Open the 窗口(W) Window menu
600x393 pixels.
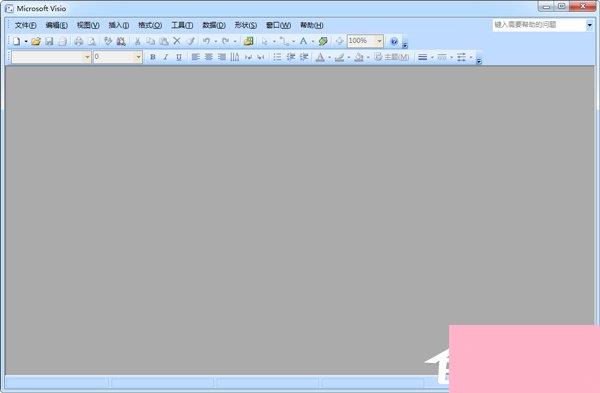(278, 25)
